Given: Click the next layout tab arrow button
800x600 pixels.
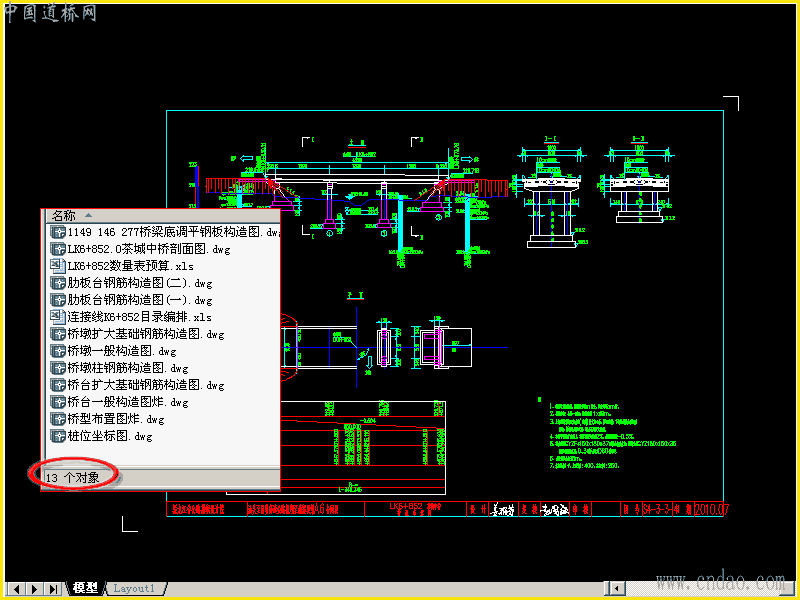Looking at the screenshot, I should (x=35, y=589).
